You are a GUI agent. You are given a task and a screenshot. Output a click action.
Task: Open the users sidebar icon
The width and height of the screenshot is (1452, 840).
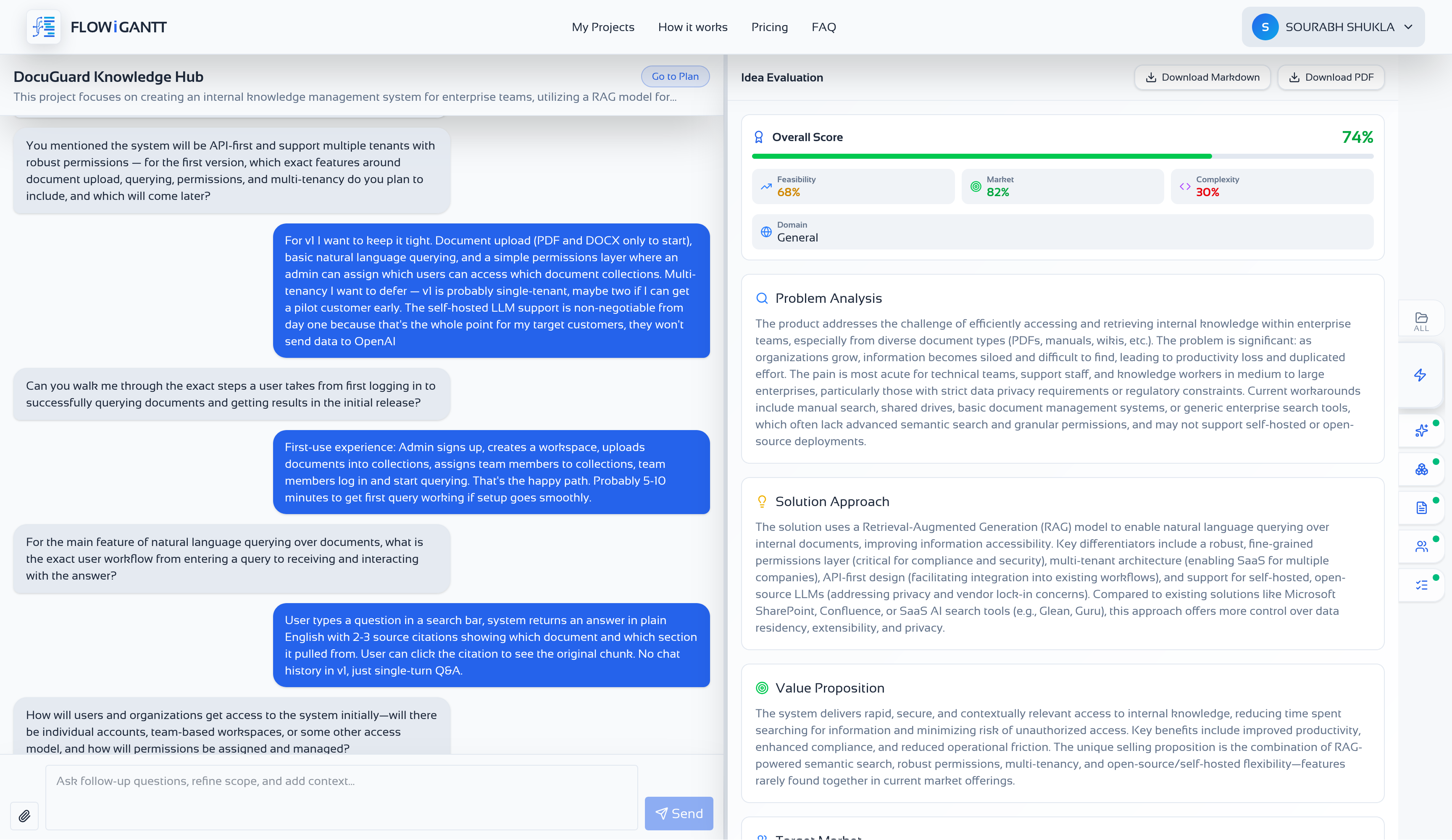1421,546
